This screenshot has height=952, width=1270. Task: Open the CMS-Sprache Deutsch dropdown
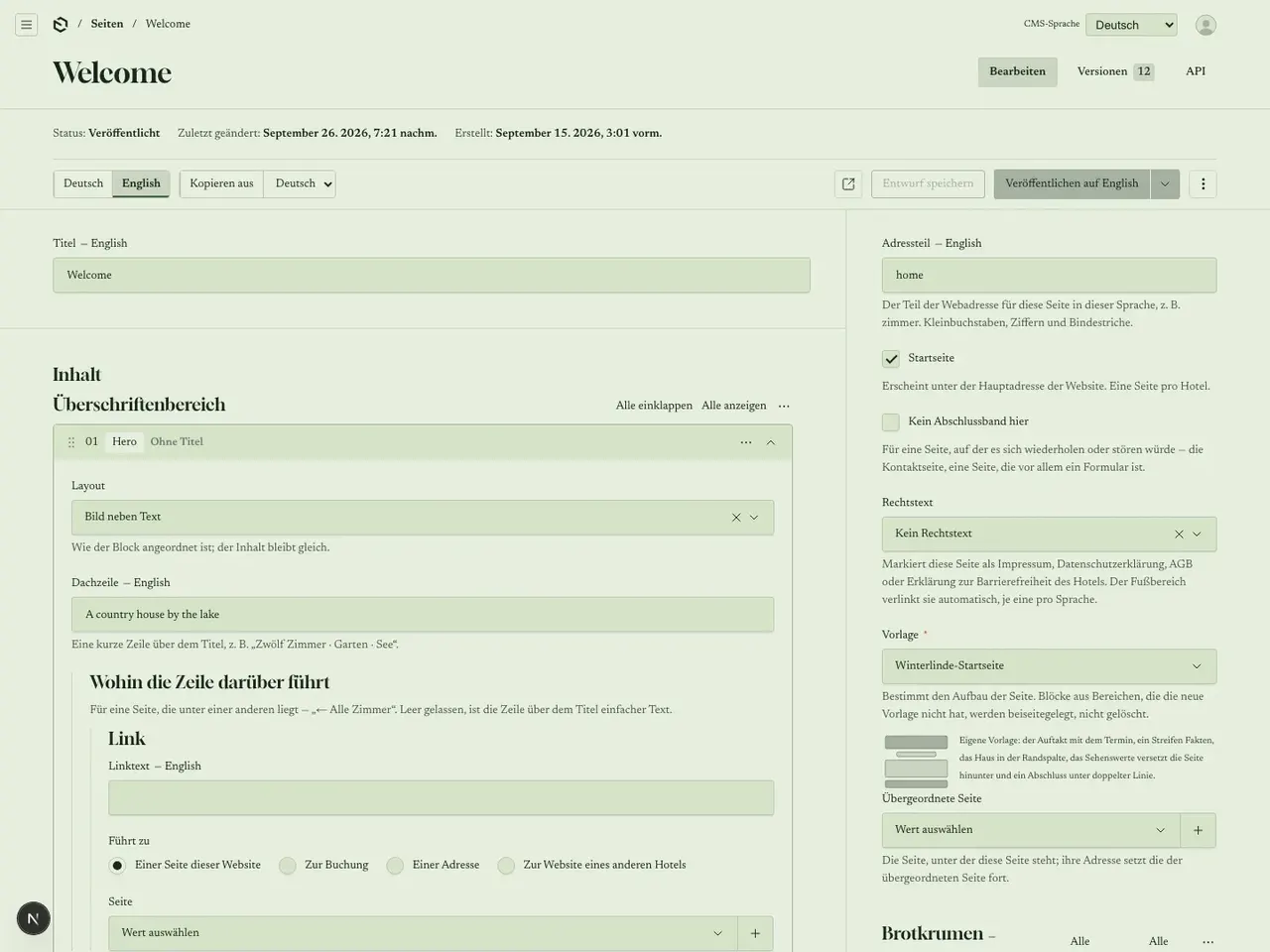1131,25
